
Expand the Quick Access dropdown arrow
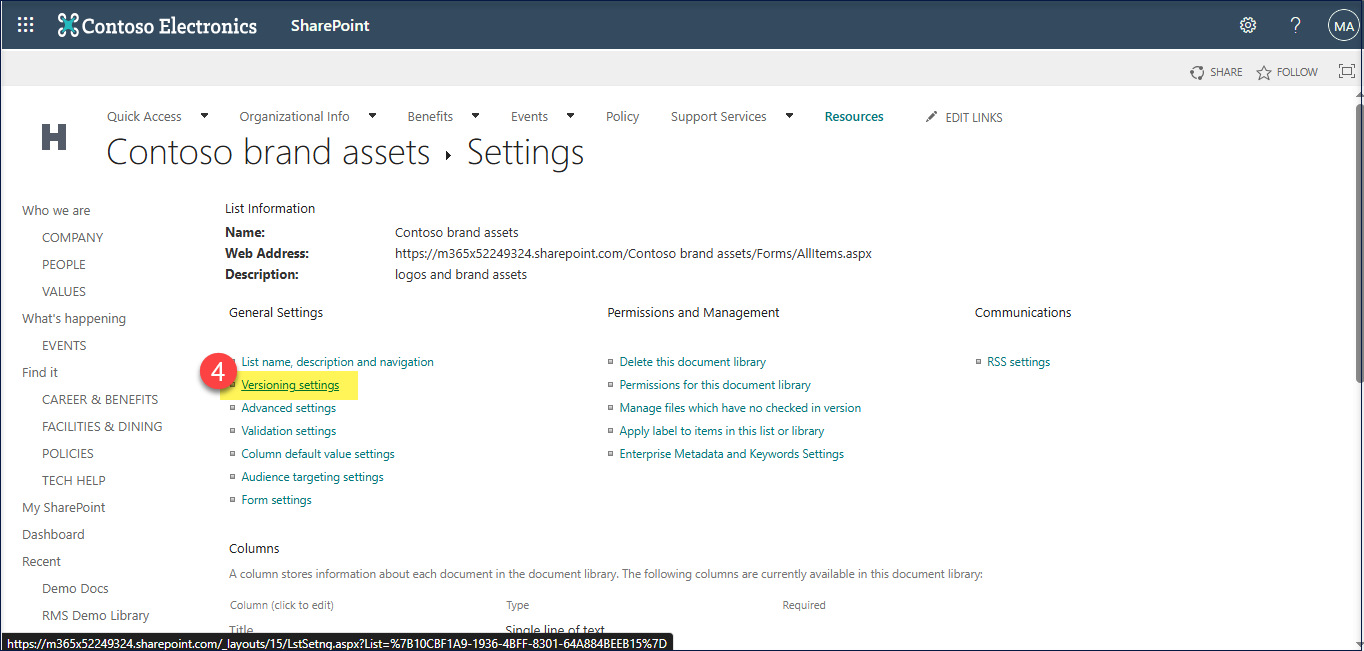point(204,116)
